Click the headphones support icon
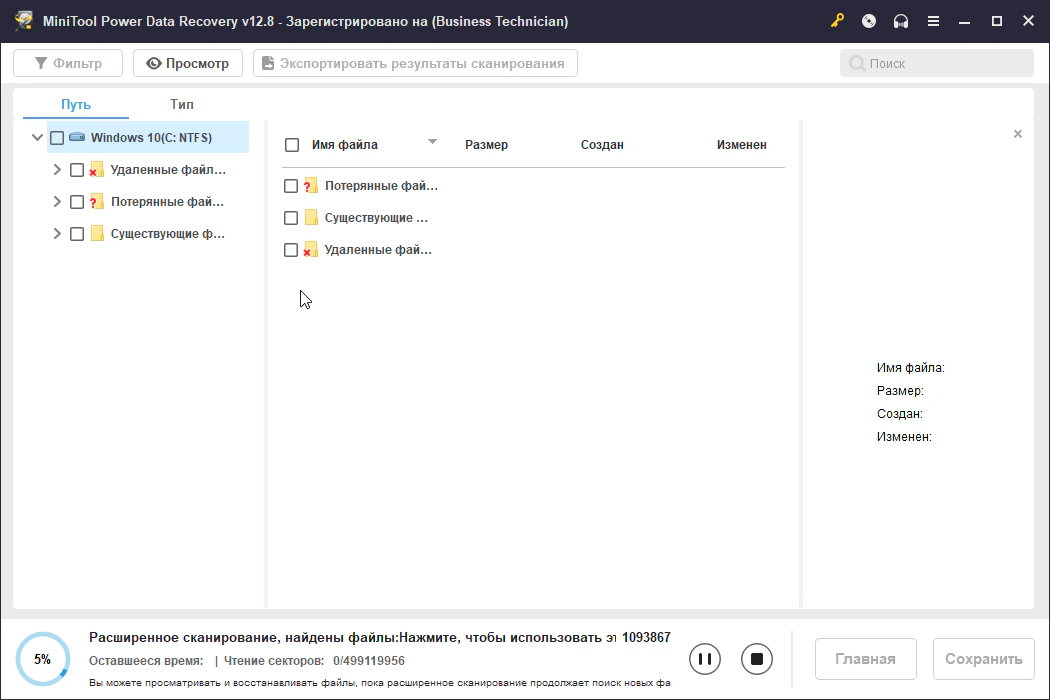1050x700 pixels. pyautogui.click(x=901, y=21)
